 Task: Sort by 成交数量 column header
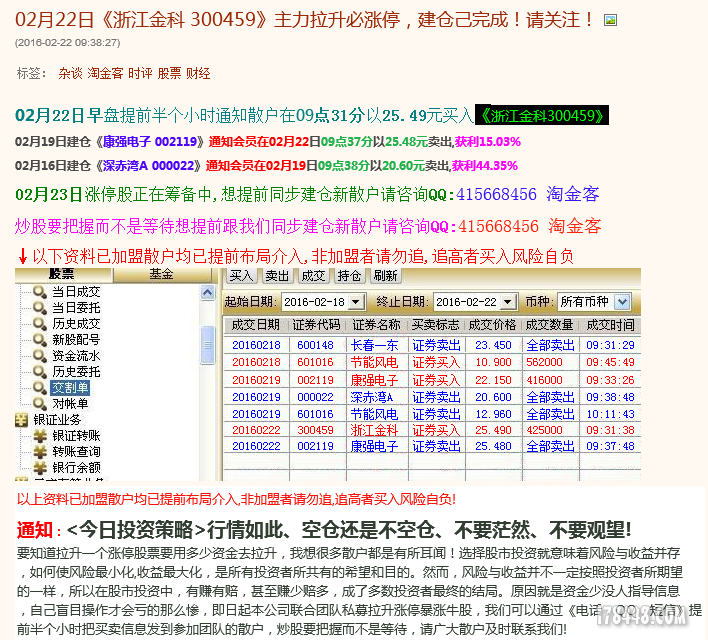(550, 325)
